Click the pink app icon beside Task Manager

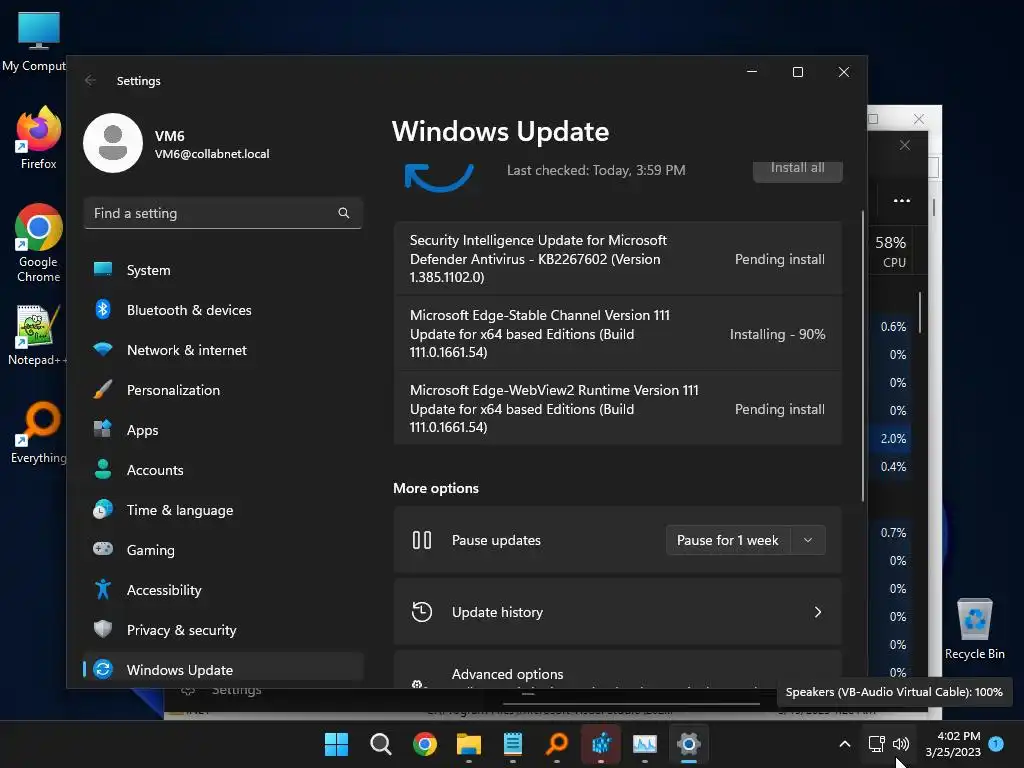(601, 744)
